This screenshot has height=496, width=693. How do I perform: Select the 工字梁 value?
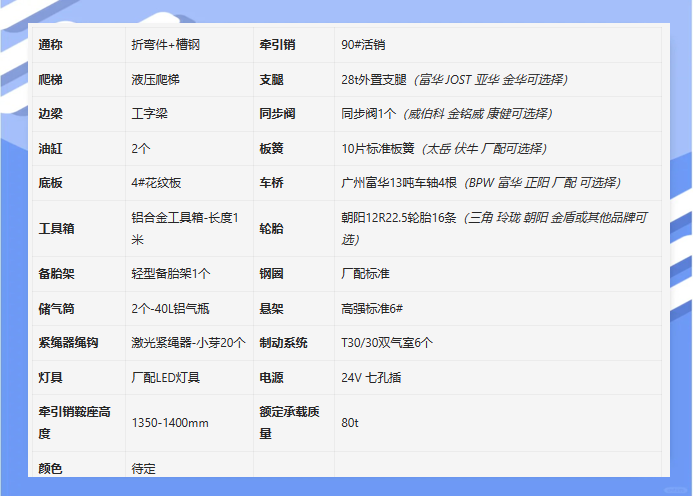149,114
